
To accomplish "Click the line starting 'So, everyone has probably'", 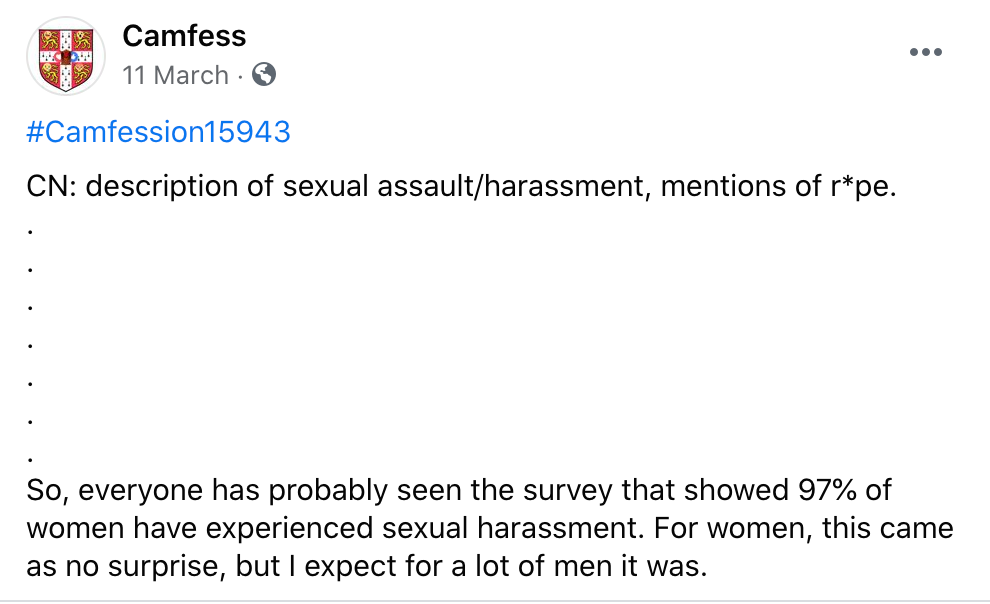I will tap(459, 490).
